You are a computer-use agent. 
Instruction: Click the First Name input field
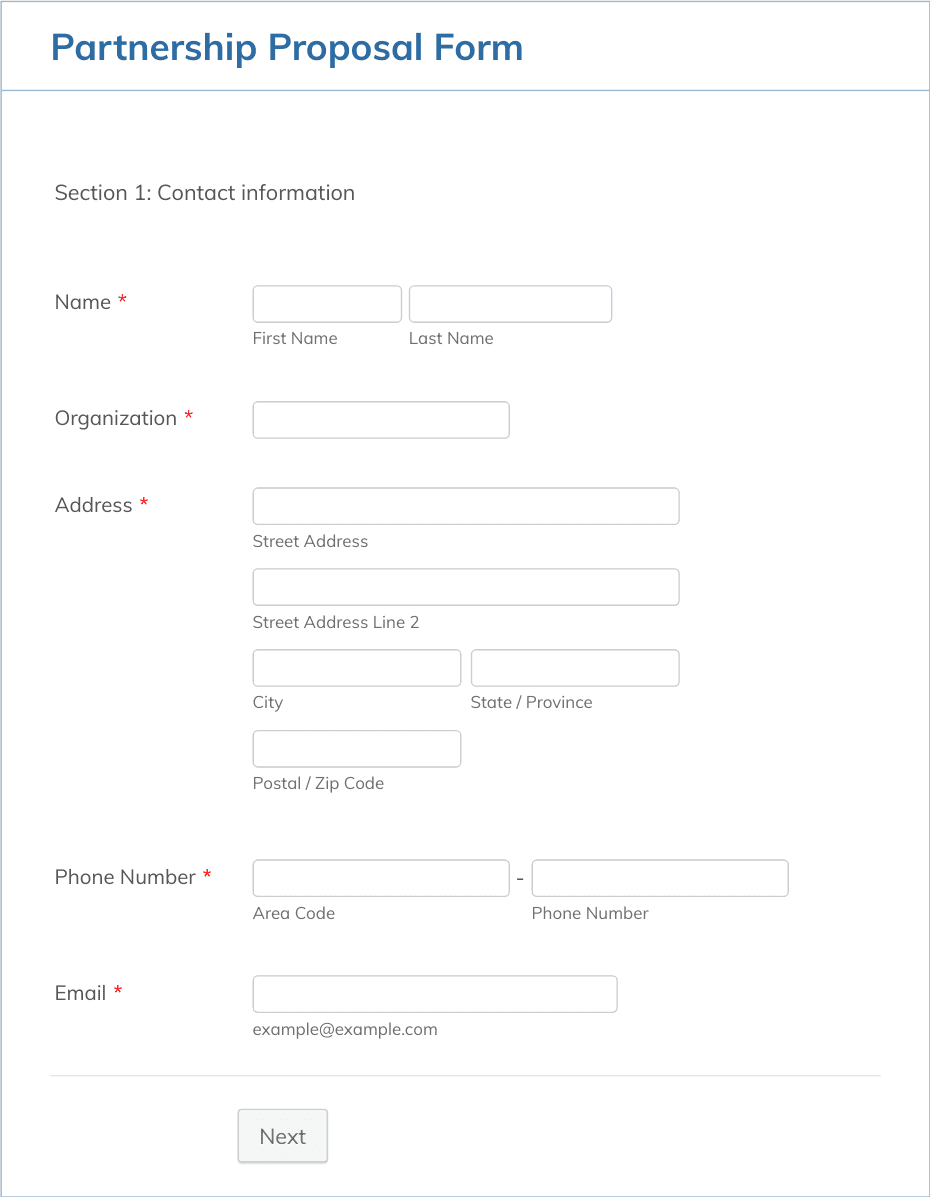327,304
